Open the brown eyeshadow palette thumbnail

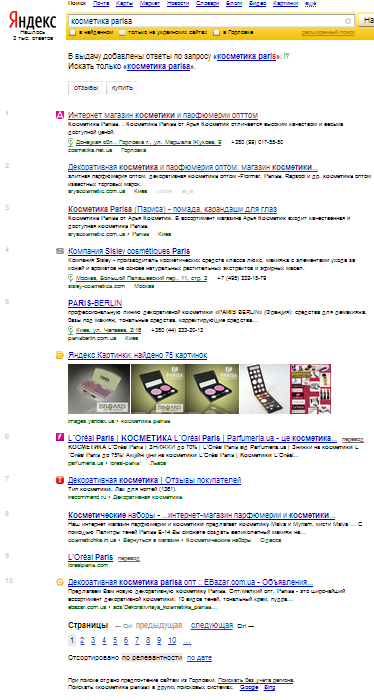coord(264,389)
